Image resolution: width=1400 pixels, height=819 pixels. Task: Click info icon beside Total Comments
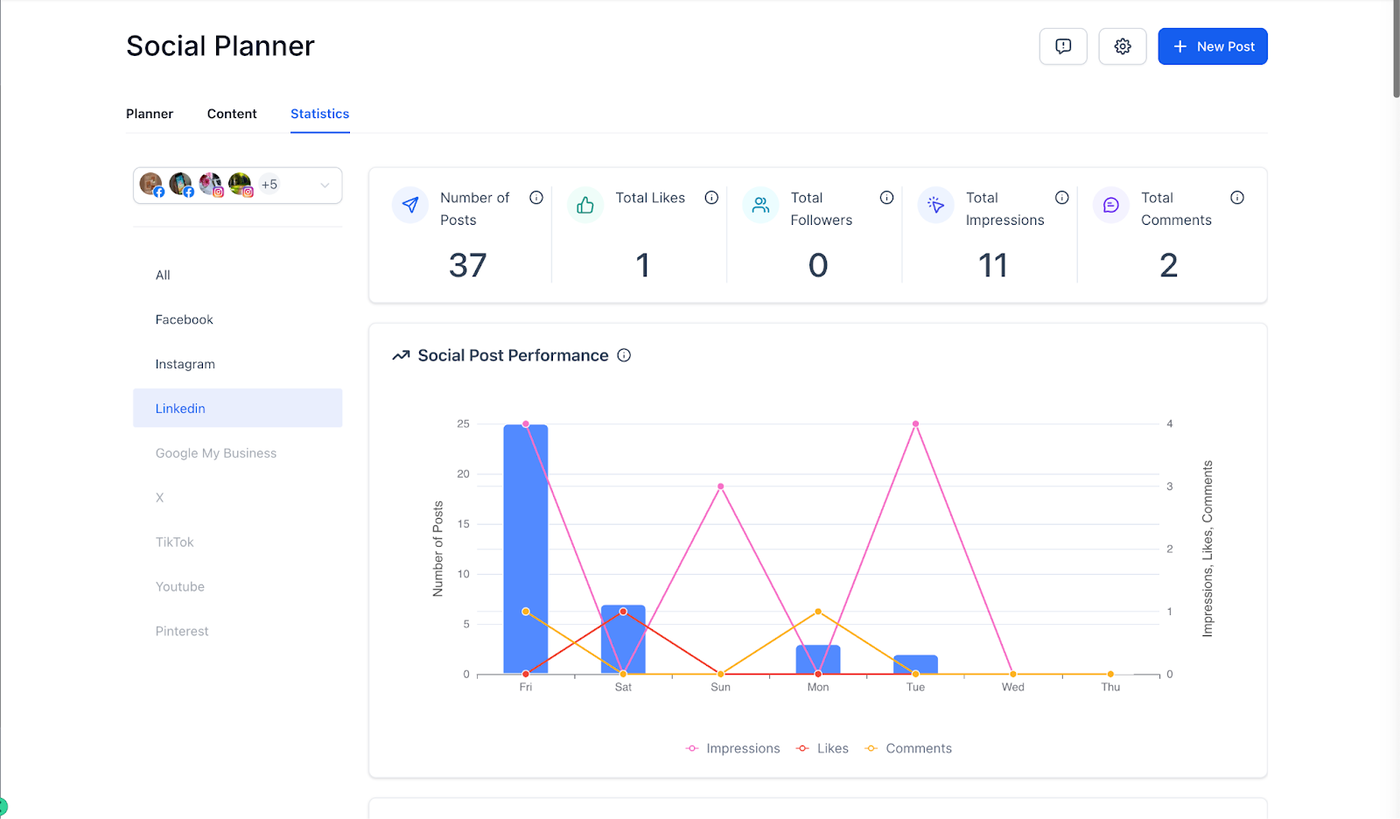coord(1237,198)
